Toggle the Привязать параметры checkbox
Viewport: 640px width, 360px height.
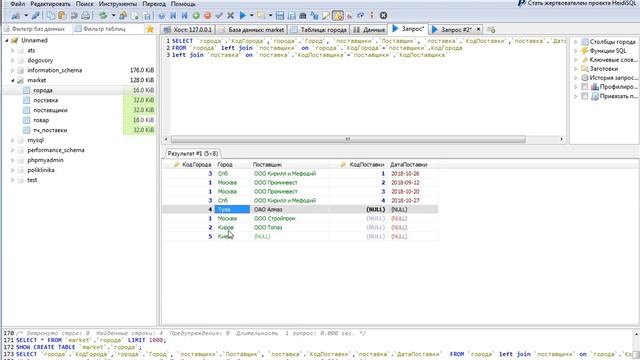tap(584, 96)
